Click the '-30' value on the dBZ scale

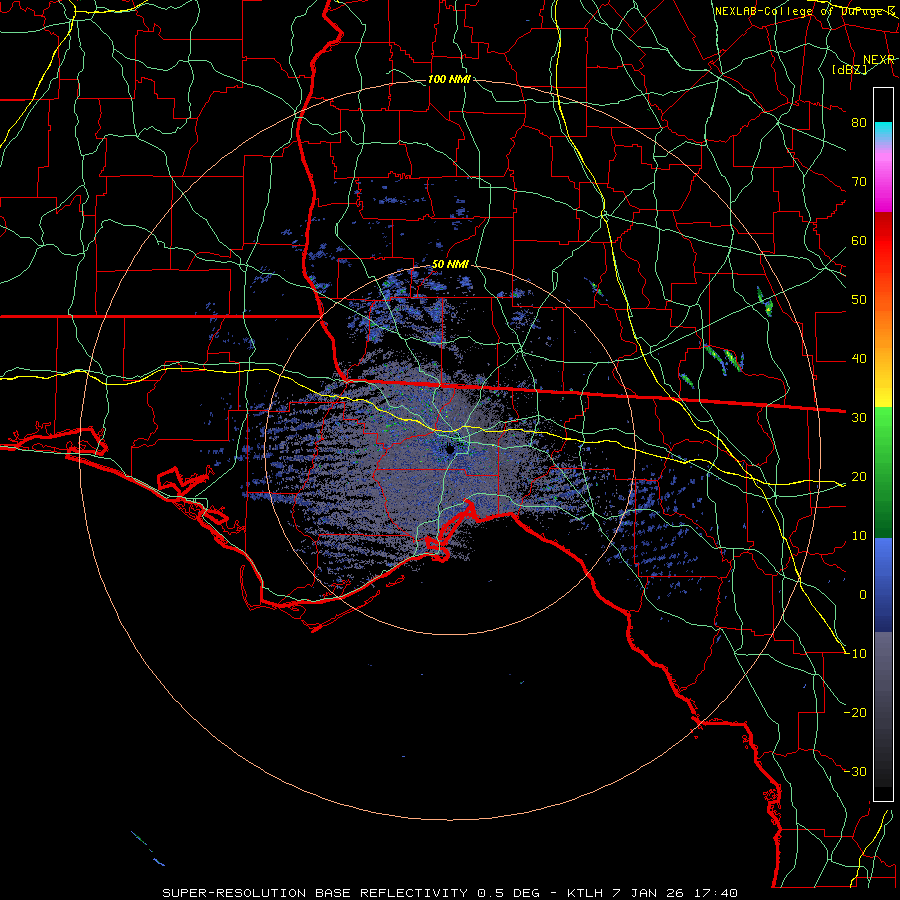pyautogui.click(x=855, y=772)
